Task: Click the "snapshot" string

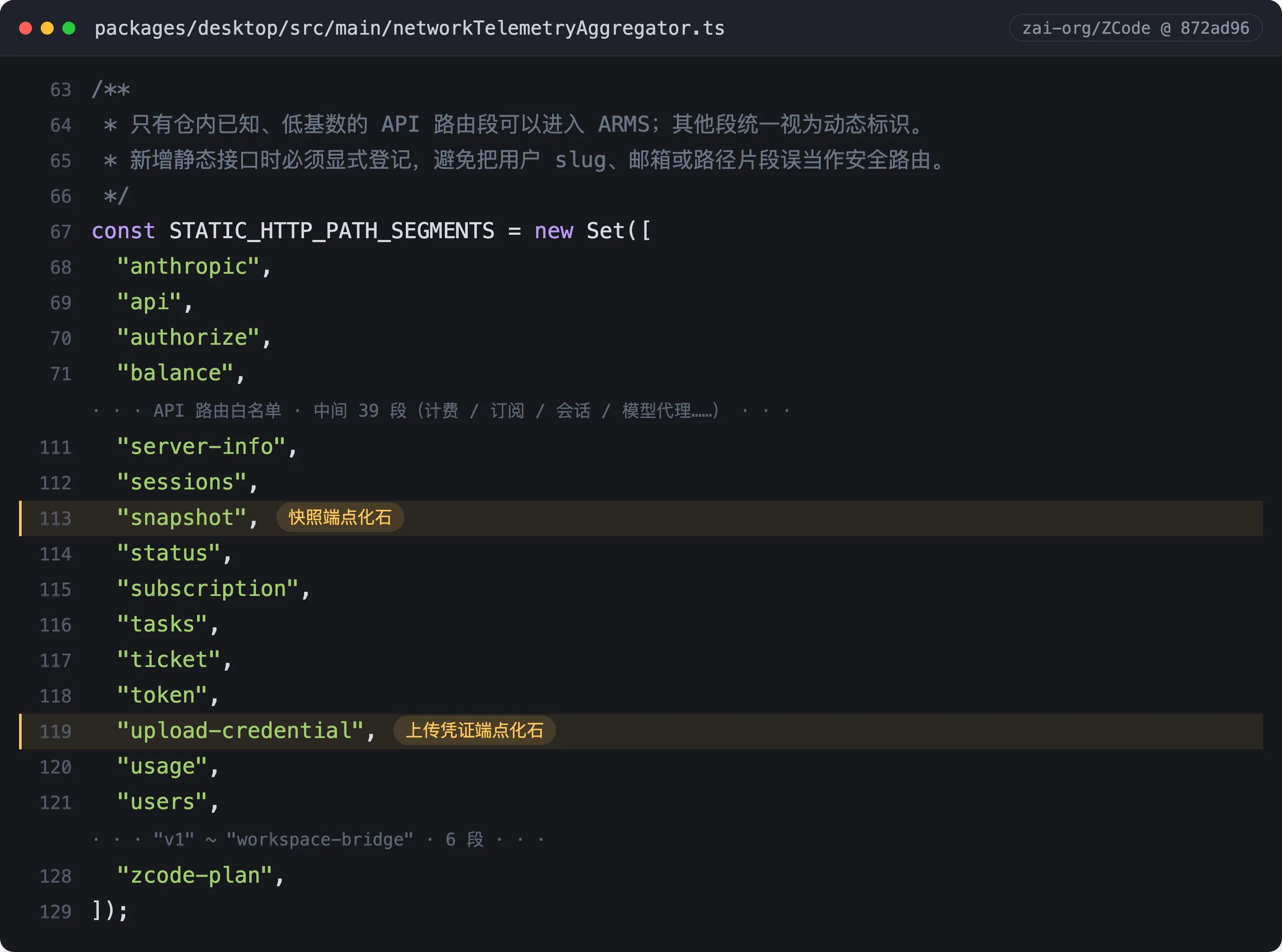Action: 181,518
